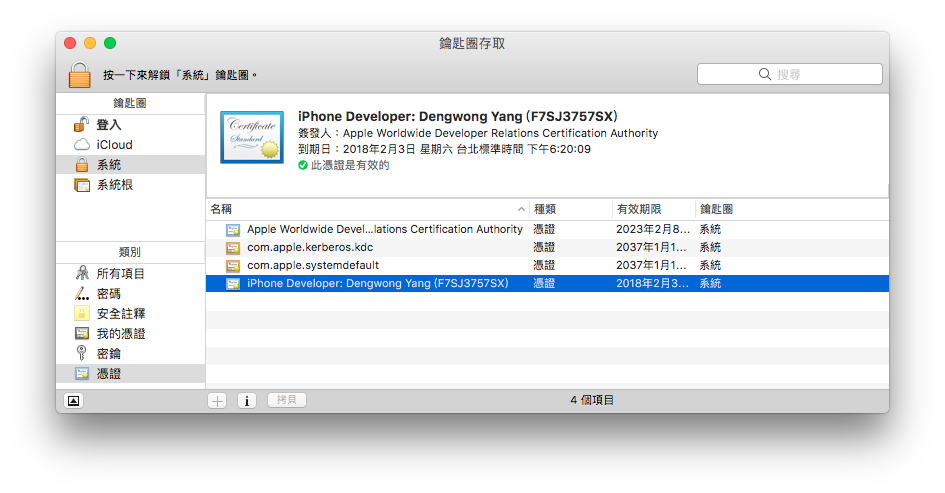This screenshot has height=493, width=945.
Task: Select the iPhone Developer: Dengwong Yang row
Action: 547,283
